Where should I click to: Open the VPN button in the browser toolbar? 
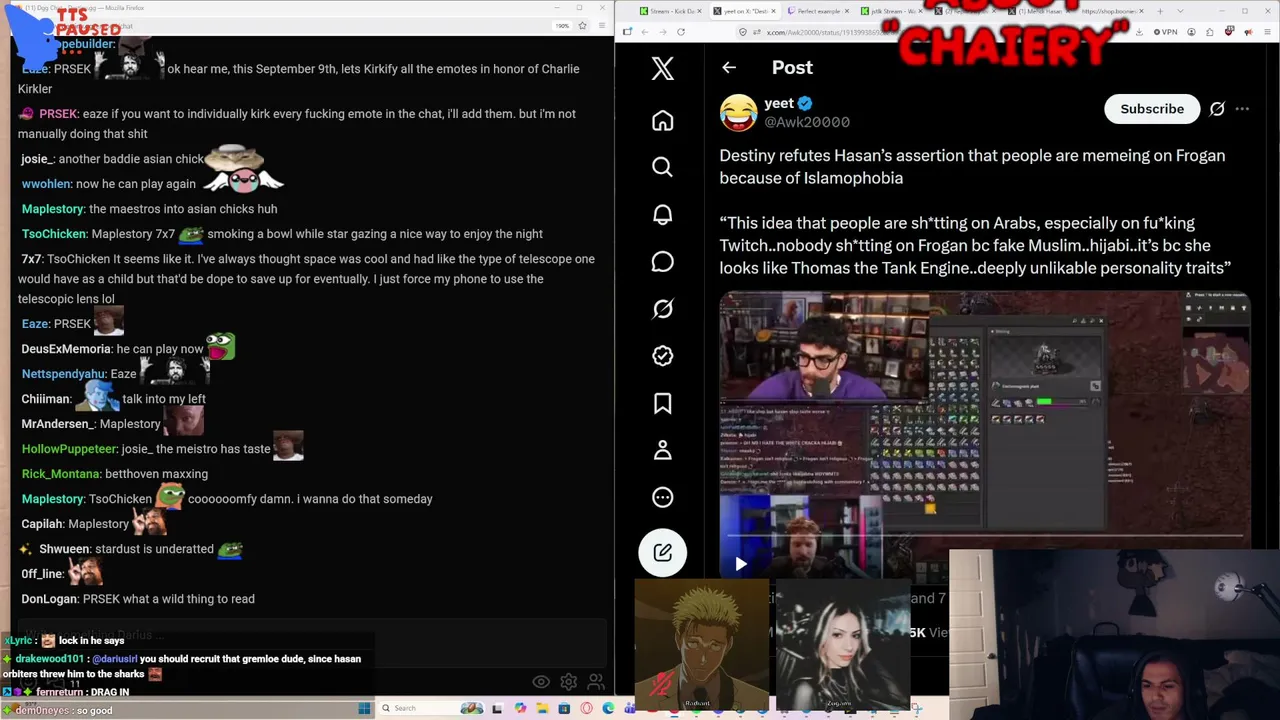tap(1166, 32)
